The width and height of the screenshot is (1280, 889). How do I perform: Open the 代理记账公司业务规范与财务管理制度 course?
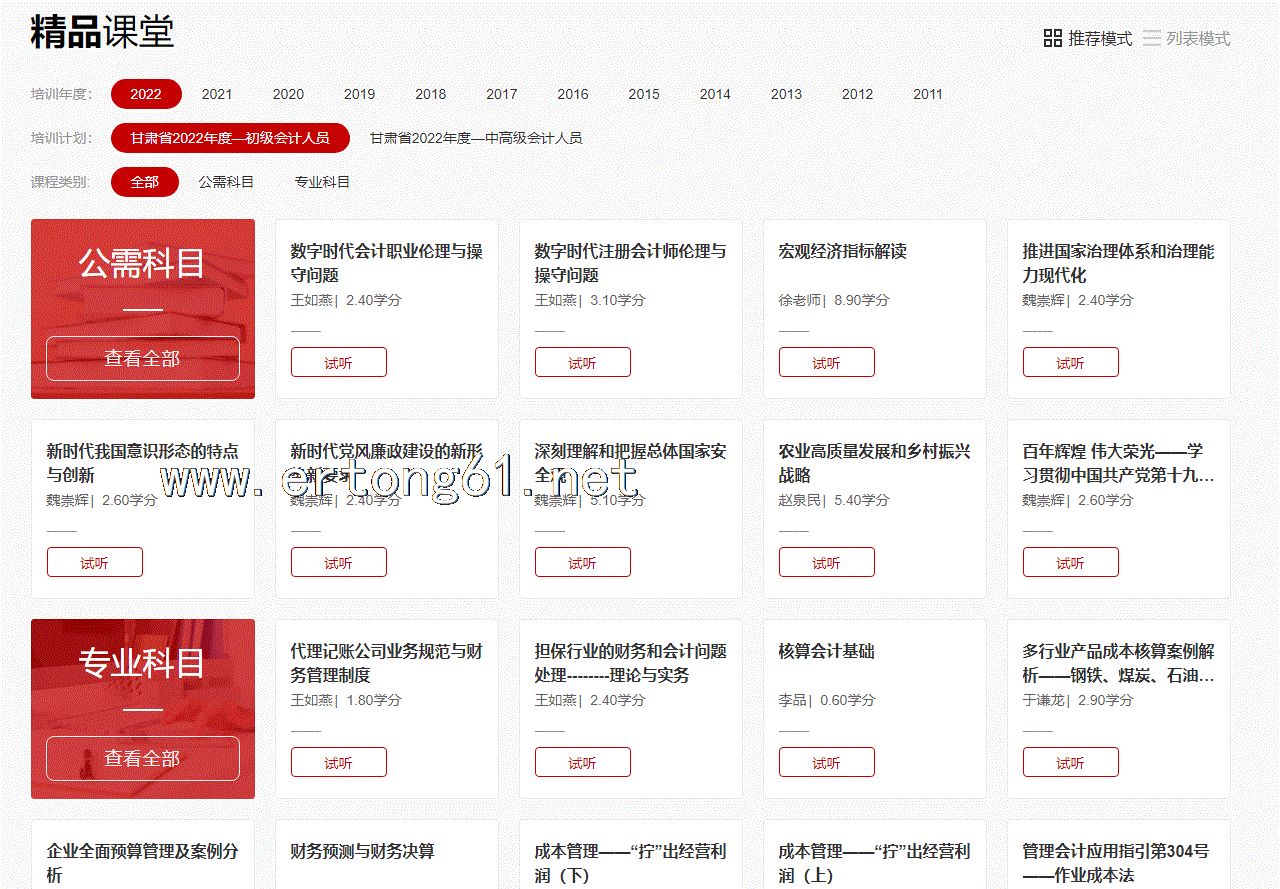pyautogui.click(x=386, y=663)
